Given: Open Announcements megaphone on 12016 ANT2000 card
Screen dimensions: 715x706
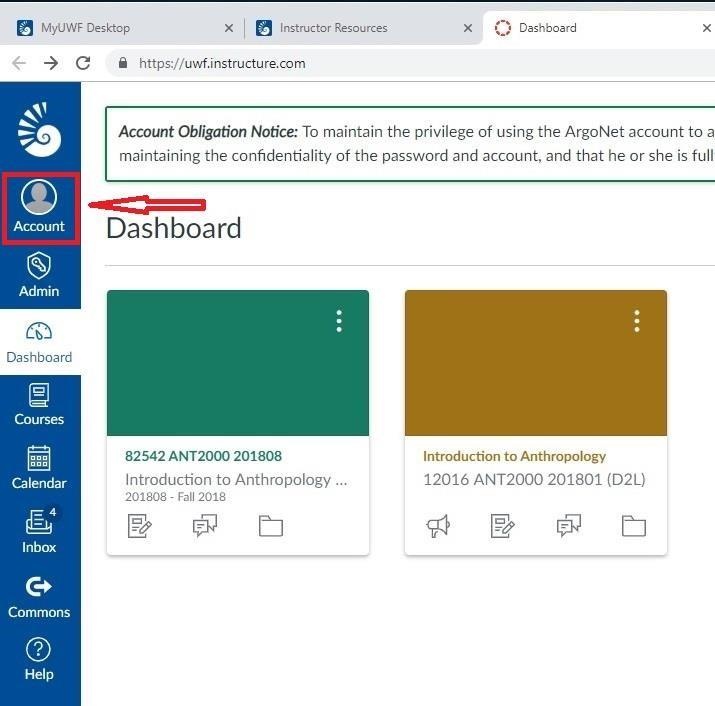Looking at the screenshot, I should click(438, 526).
